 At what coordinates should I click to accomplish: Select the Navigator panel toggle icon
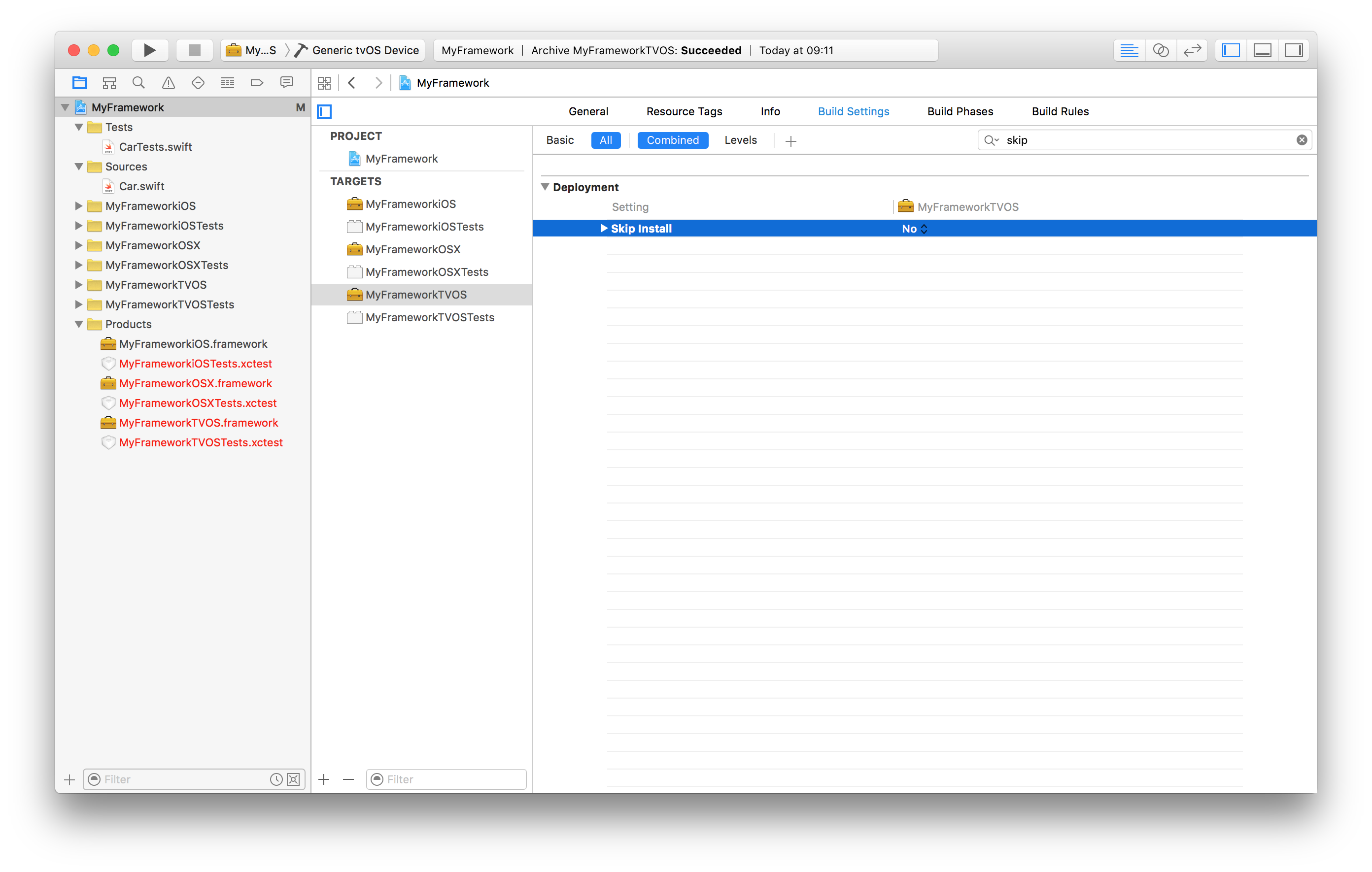click(x=1232, y=49)
